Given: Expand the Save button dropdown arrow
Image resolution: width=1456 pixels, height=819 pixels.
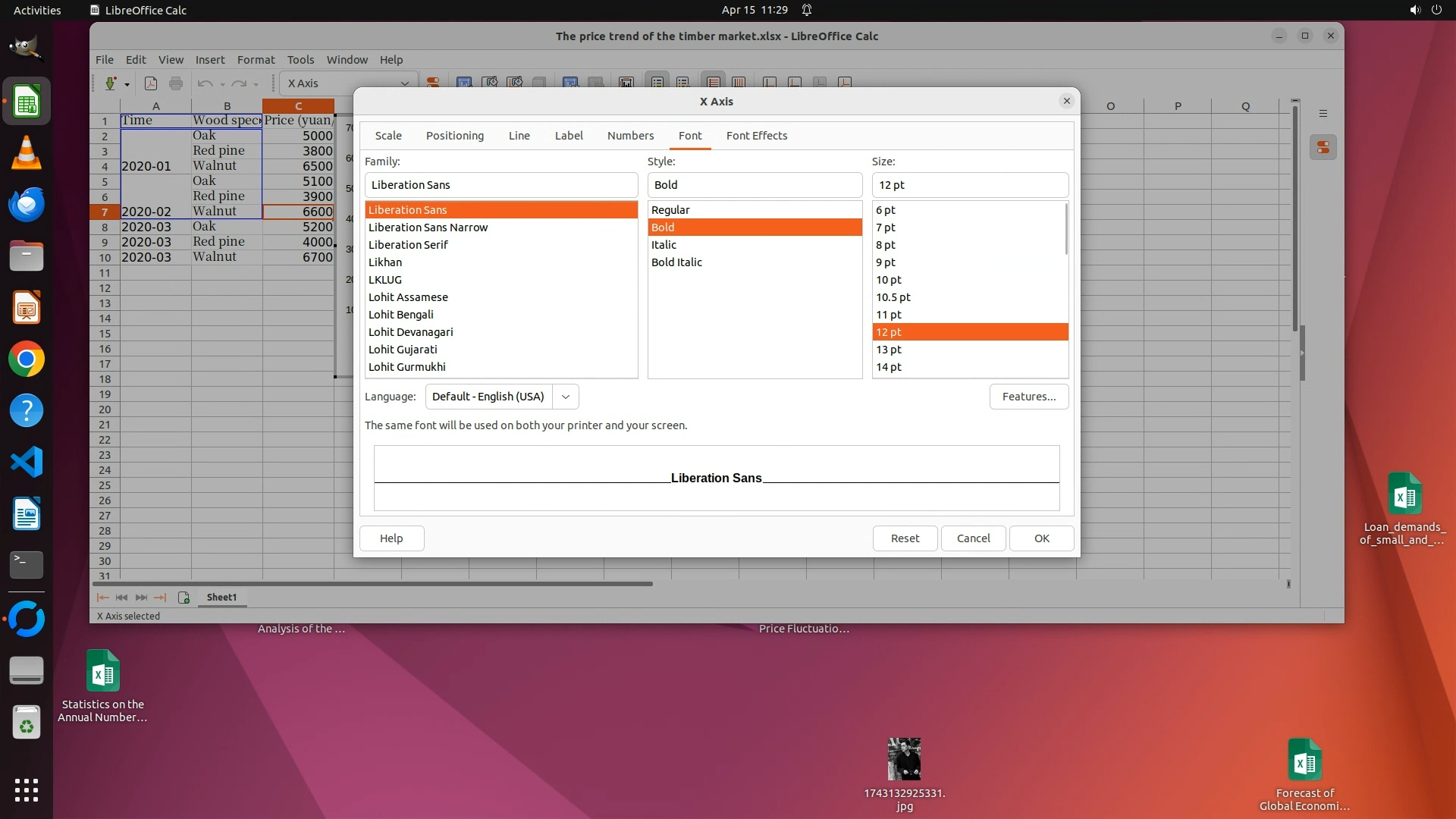Looking at the screenshot, I should pos(127,84).
